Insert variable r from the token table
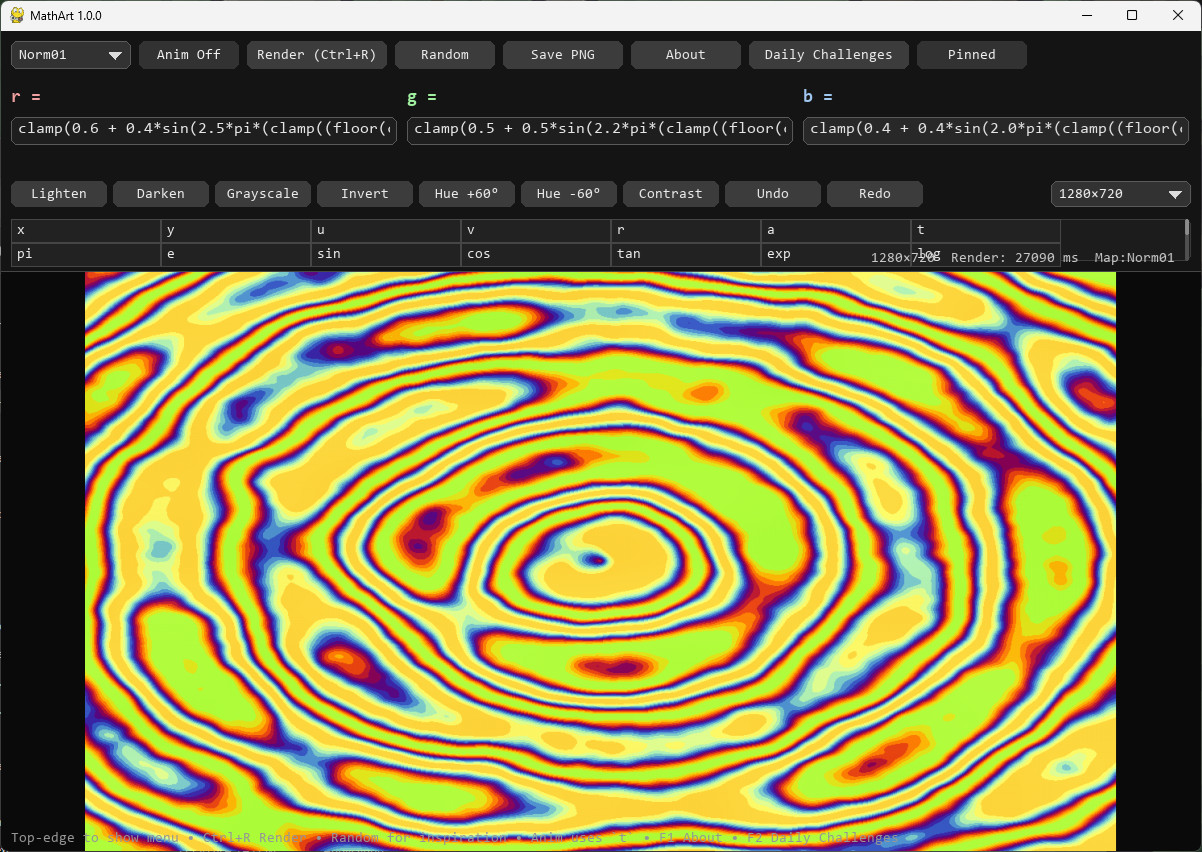Screen dimensions: 1202x852 [x=686, y=231]
